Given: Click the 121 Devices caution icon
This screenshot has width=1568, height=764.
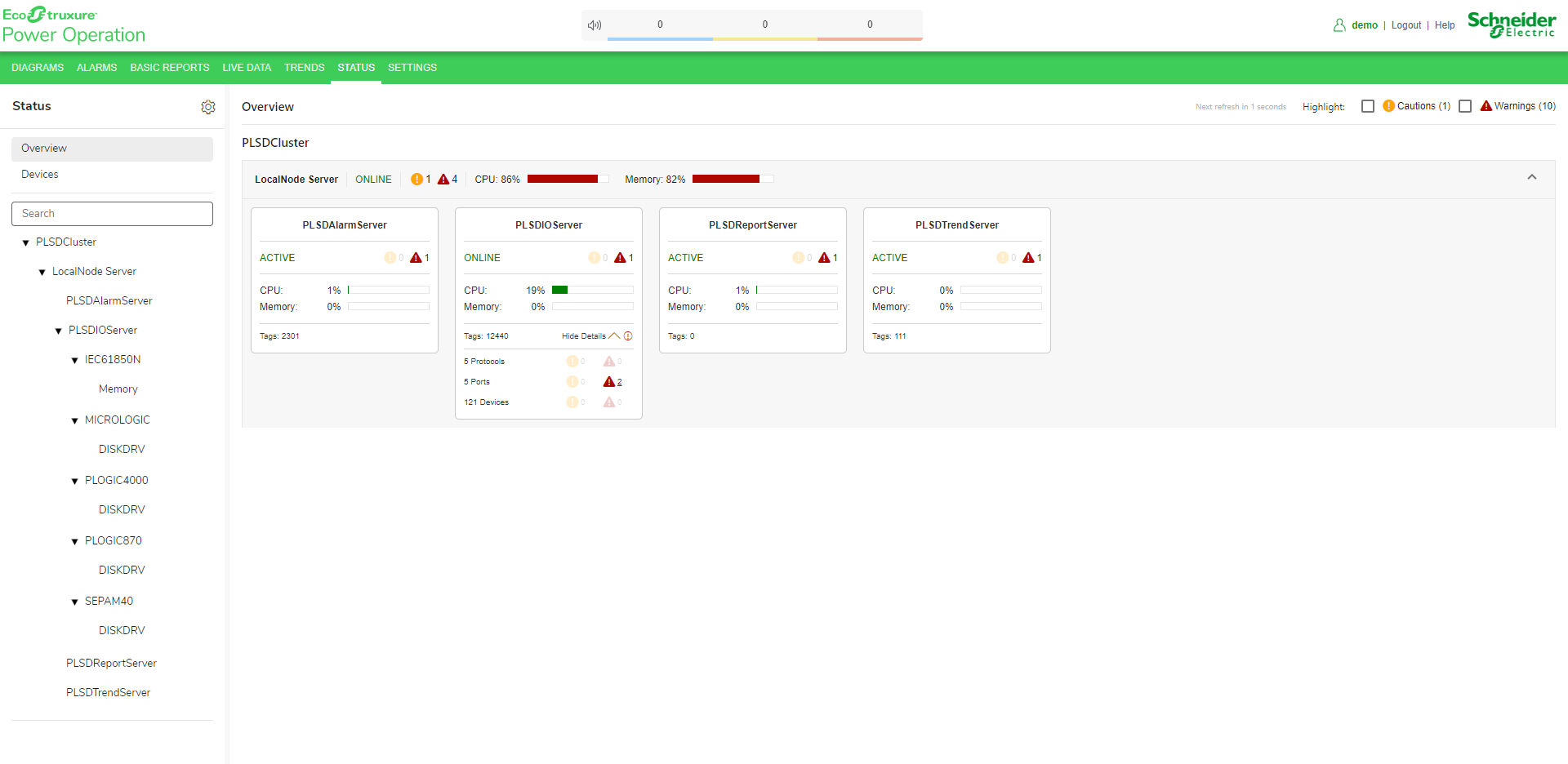Looking at the screenshot, I should tap(572, 402).
